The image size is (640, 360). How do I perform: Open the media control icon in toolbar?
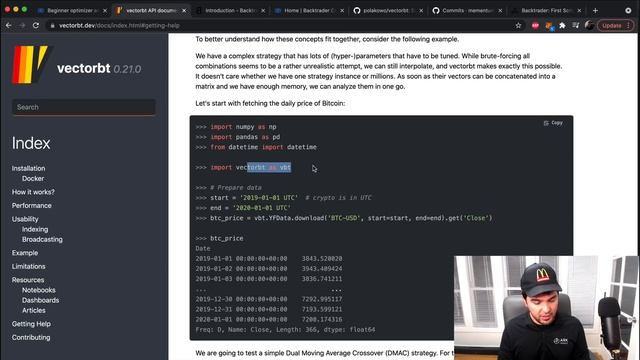coord(576,25)
